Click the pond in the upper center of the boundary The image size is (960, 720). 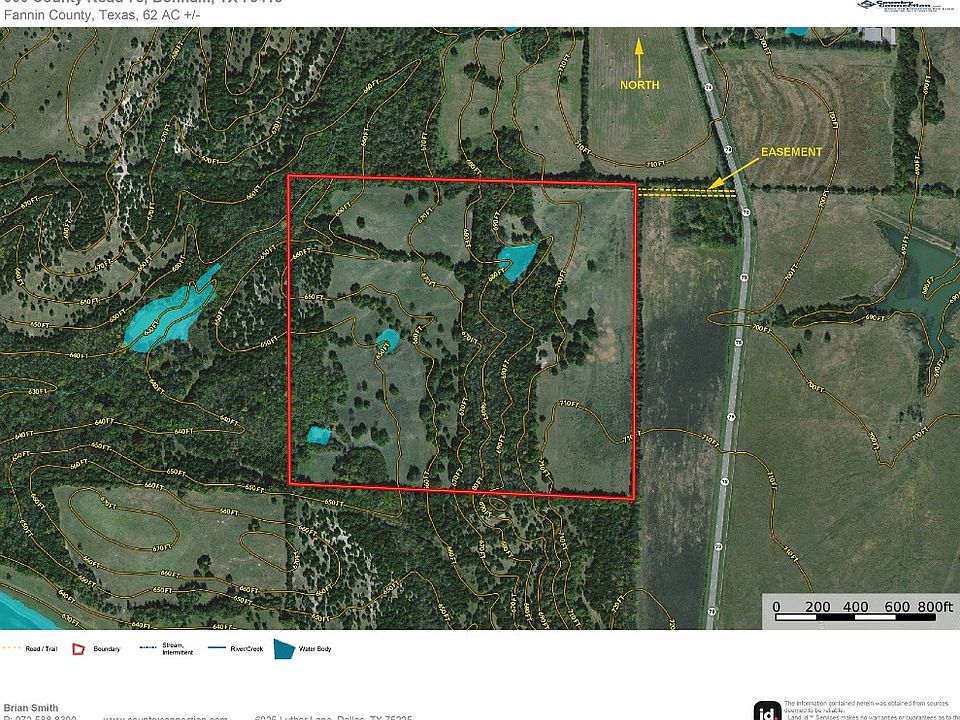(x=516, y=261)
